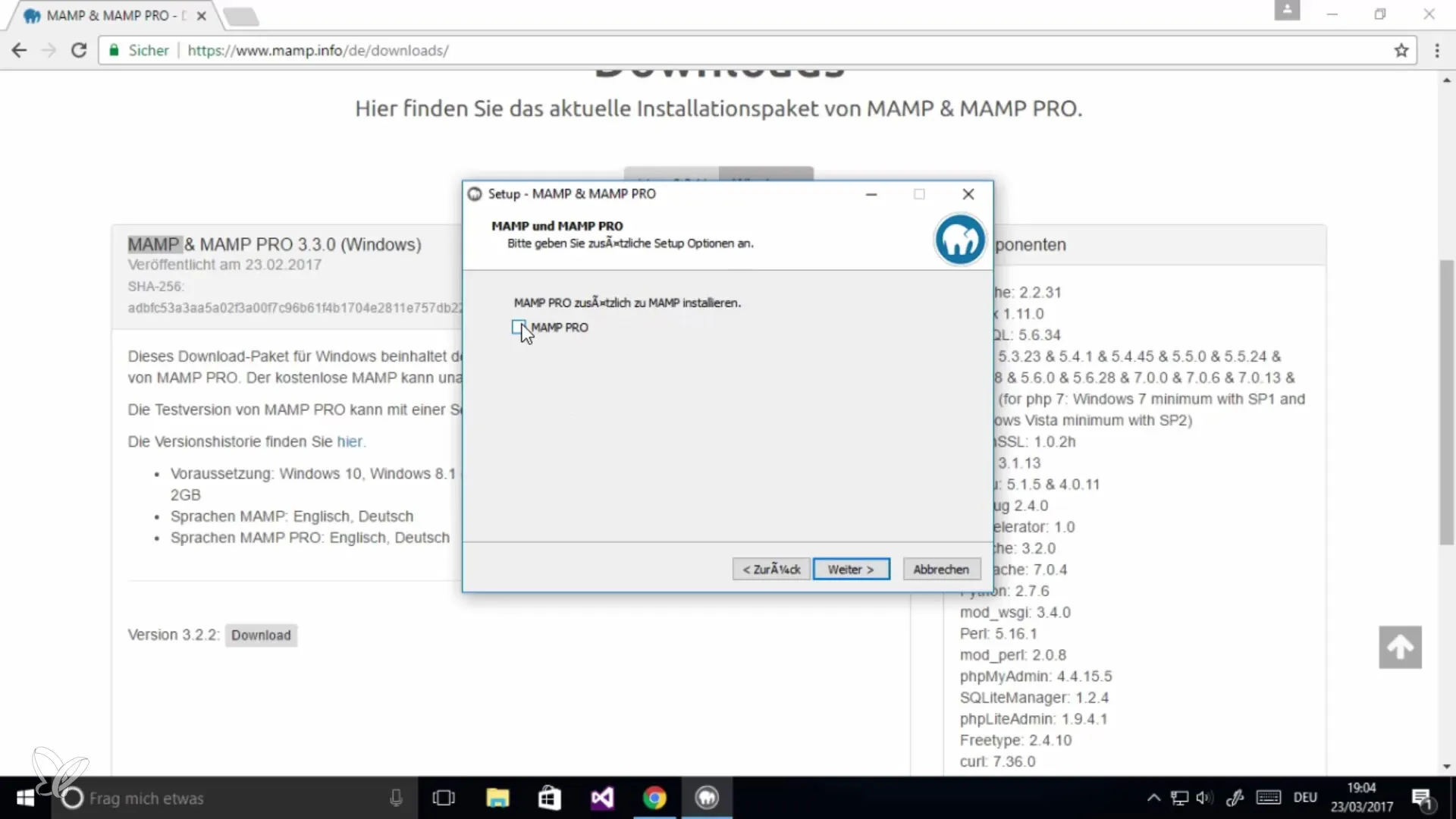This screenshot has height=819, width=1456.
Task: Click the network icon in system tray
Action: point(1179,798)
